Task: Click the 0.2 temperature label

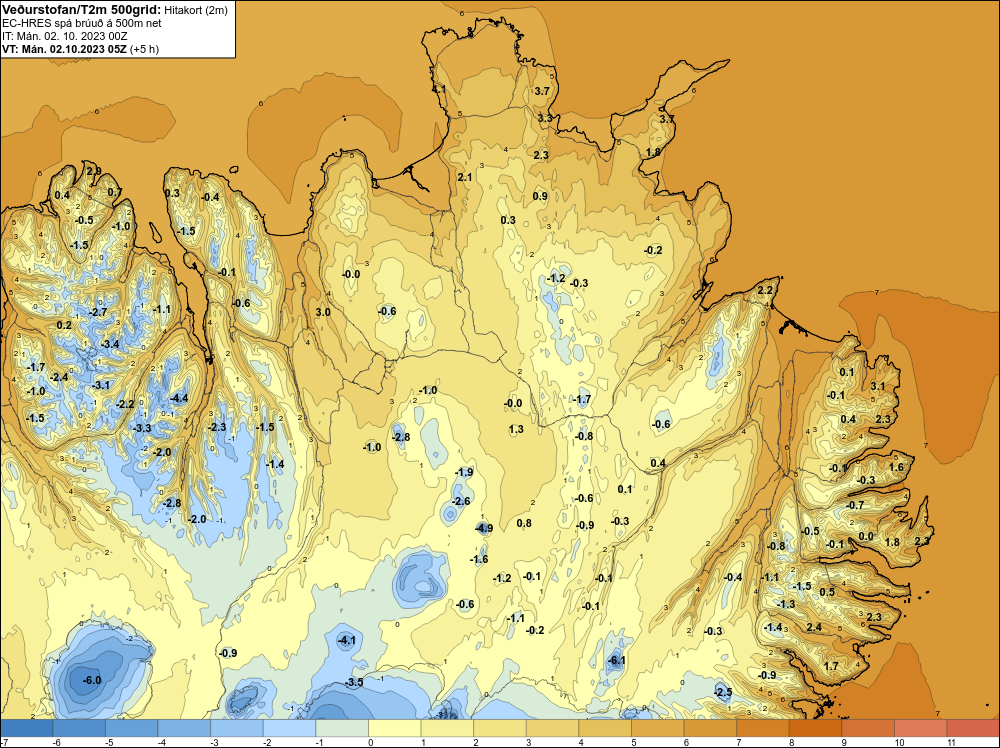Action: (x=64, y=325)
